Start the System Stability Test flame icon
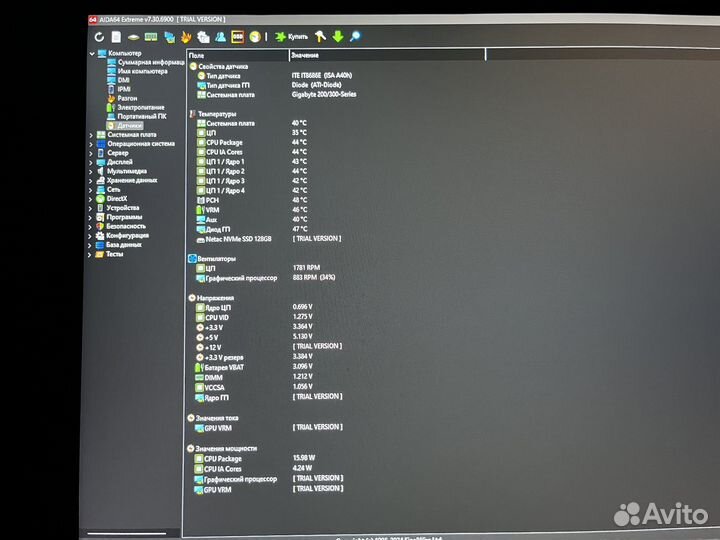This screenshot has height=540, width=720. [186, 37]
